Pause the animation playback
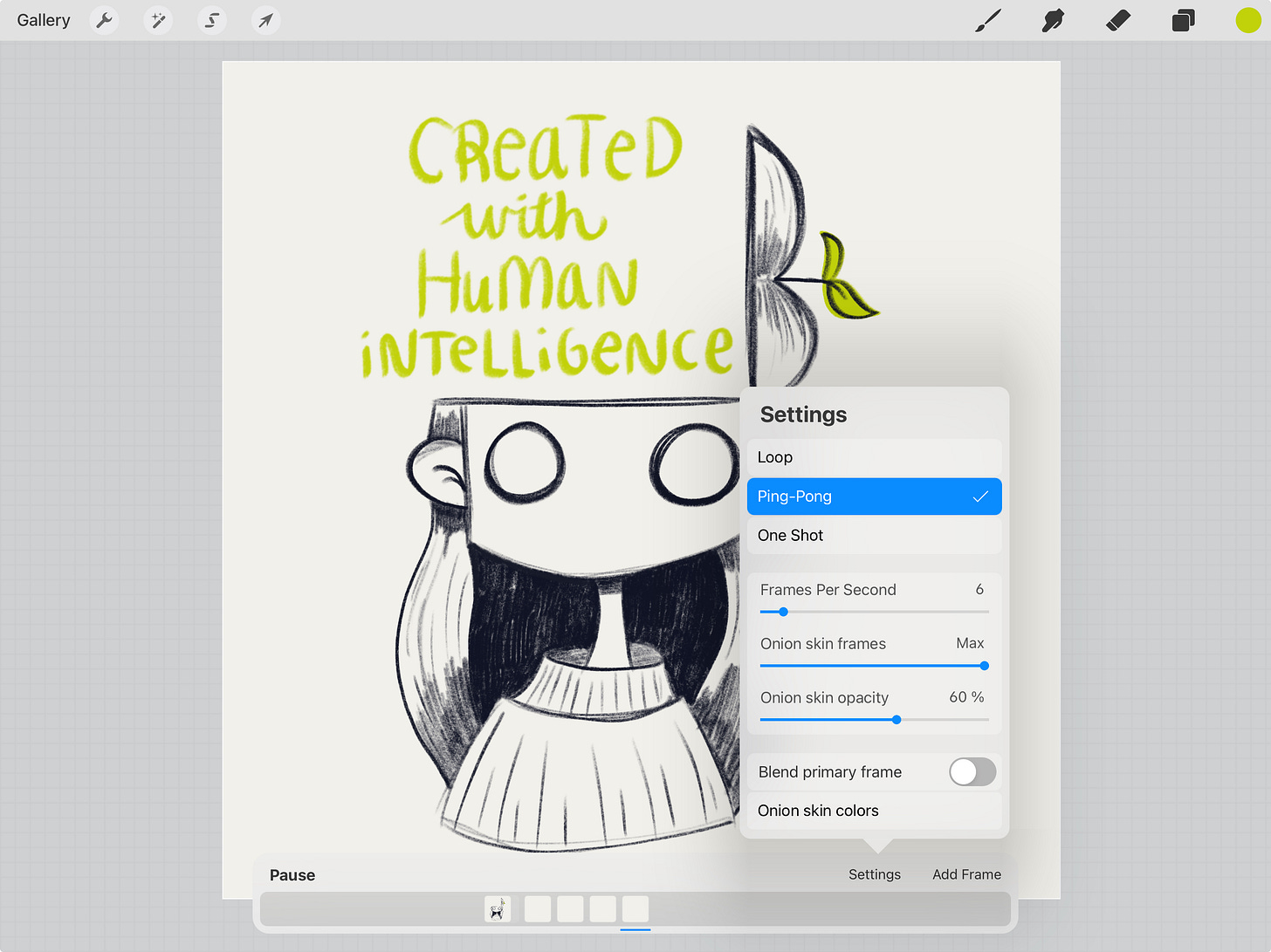This screenshot has height=952, width=1271. point(292,875)
